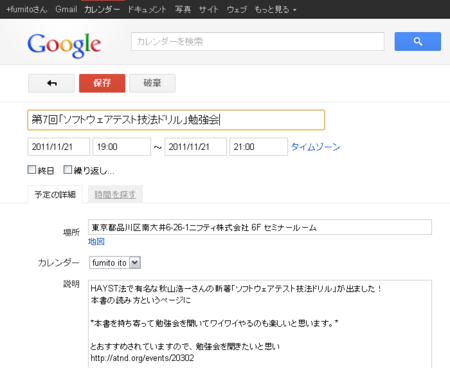
Task: Click the event title field
Action: (x=176, y=120)
